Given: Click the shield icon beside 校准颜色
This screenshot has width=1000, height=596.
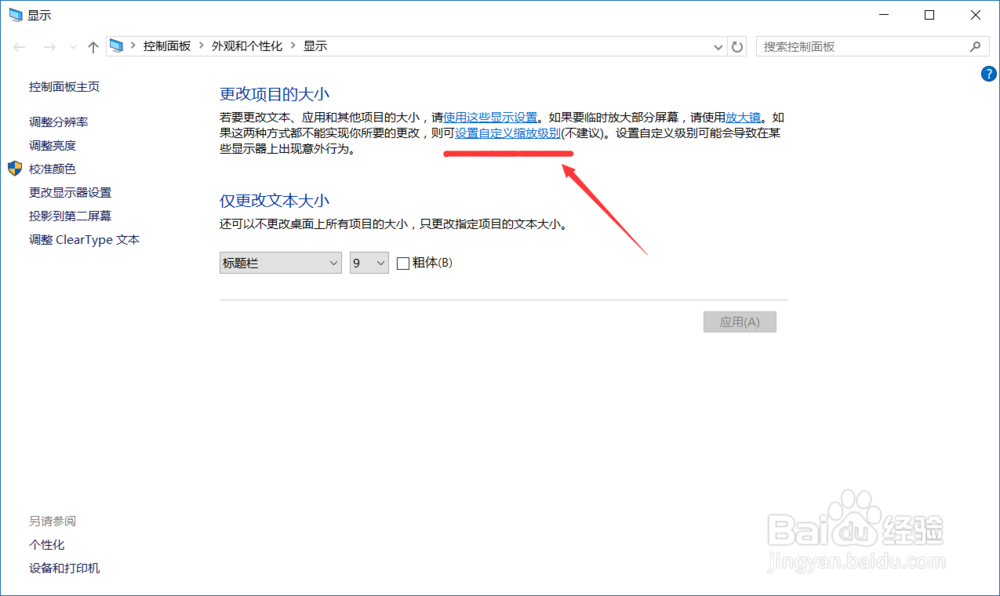Looking at the screenshot, I should 14,169.
